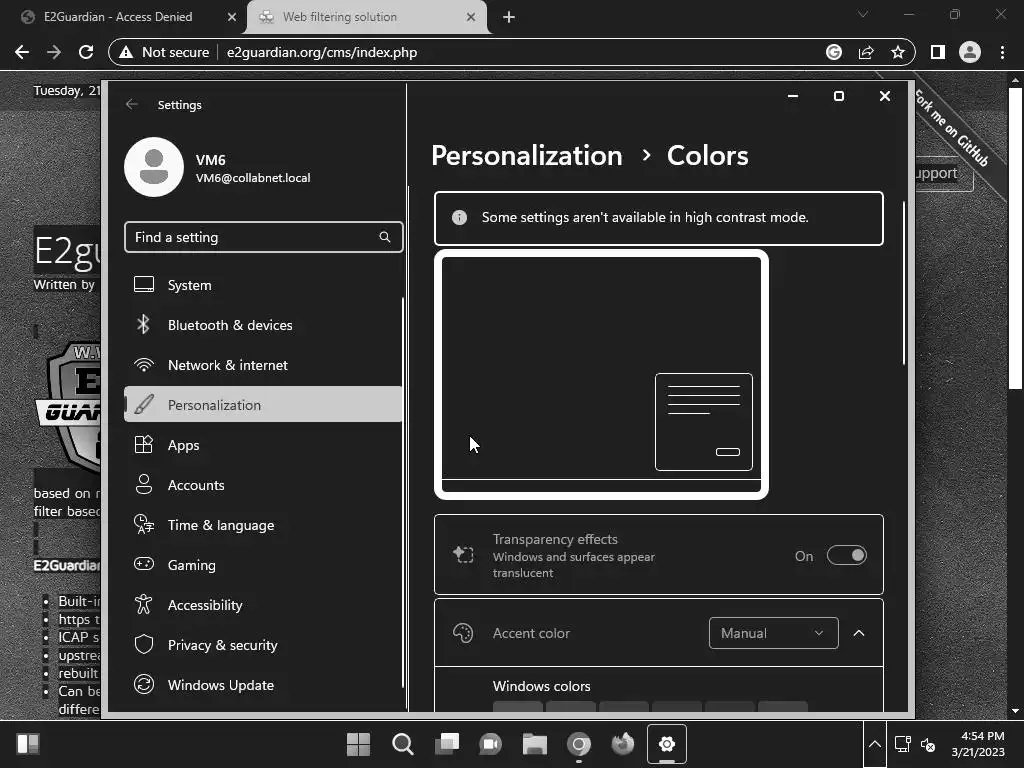1024x768 pixels.
Task: Click Fork me on GitHub ribbon
Action: point(952,127)
